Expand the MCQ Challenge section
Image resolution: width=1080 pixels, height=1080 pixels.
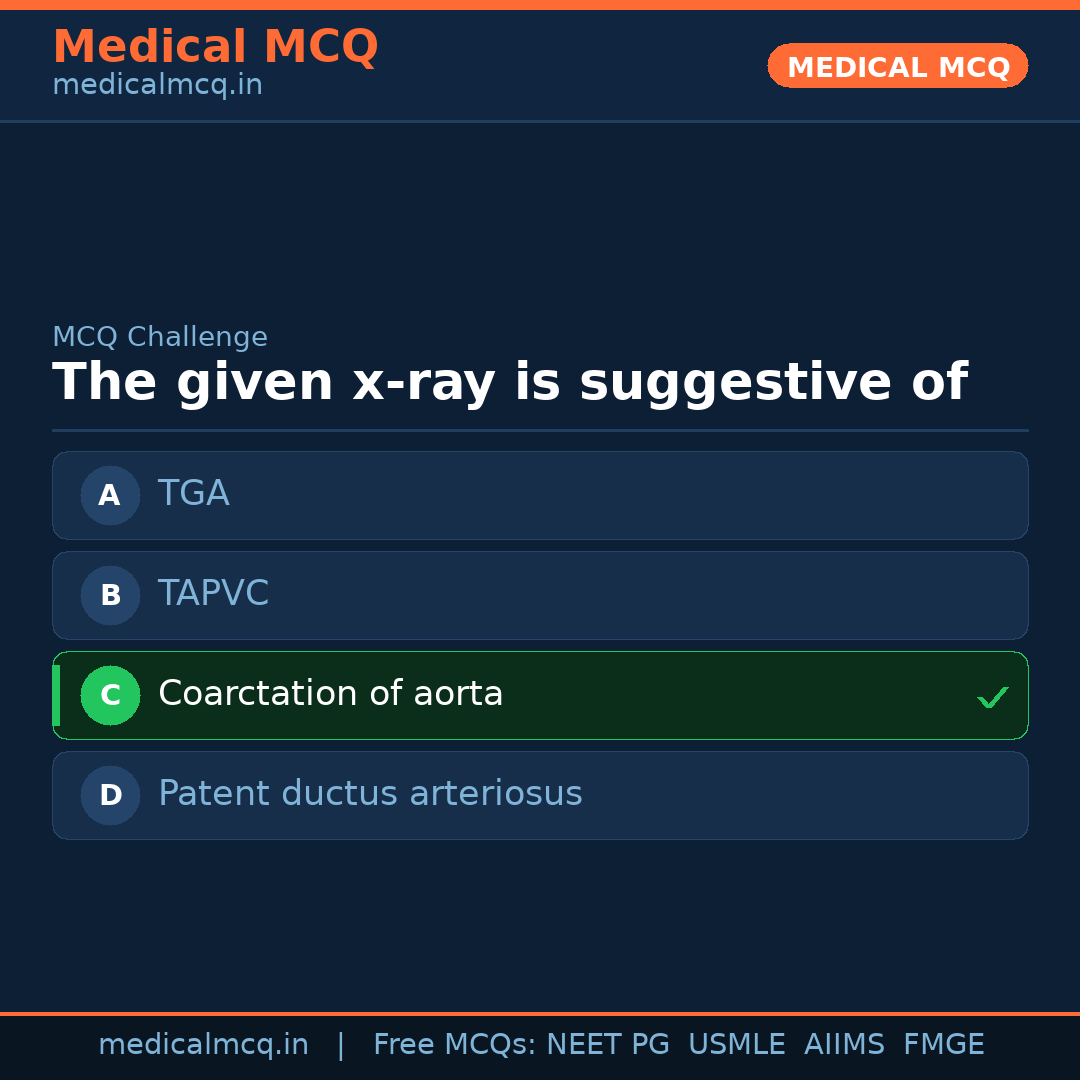(x=160, y=337)
